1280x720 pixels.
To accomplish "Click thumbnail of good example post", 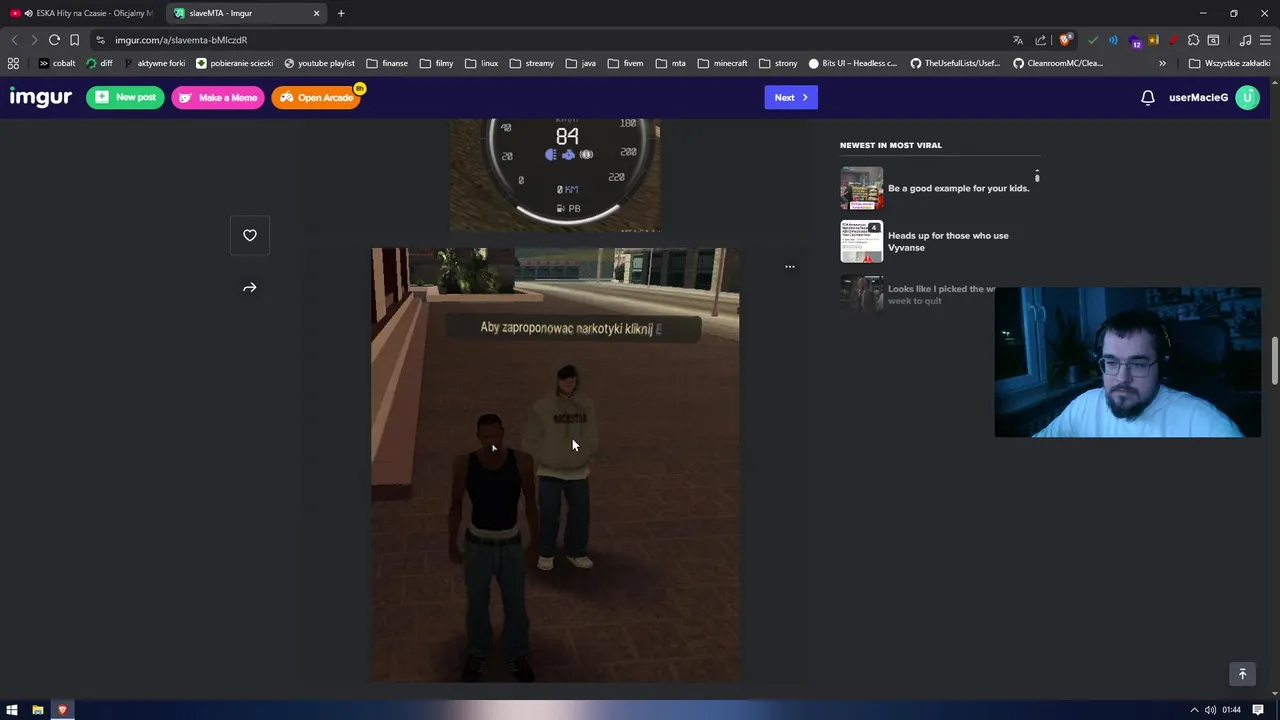I will [862, 188].
